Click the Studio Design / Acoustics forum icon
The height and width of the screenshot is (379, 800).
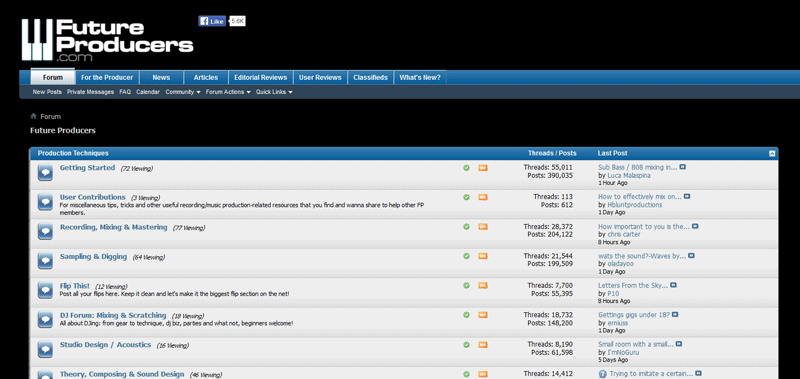click(x=45, y=349)
